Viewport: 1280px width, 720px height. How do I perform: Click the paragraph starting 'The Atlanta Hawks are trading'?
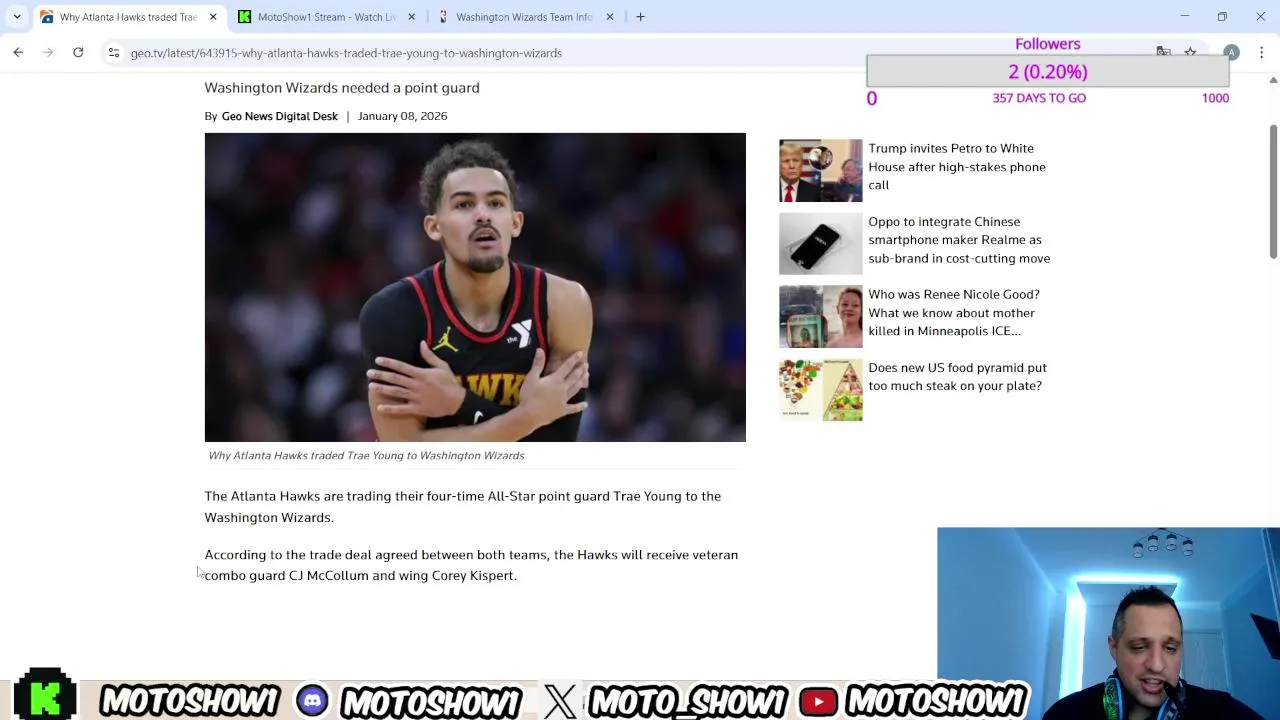(x=463, y=507)
